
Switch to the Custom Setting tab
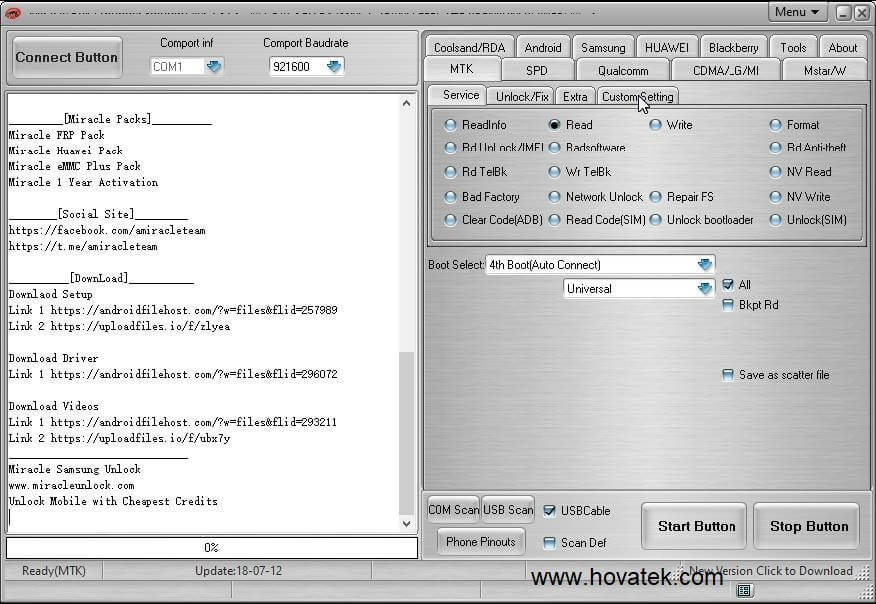coord(637,96)
